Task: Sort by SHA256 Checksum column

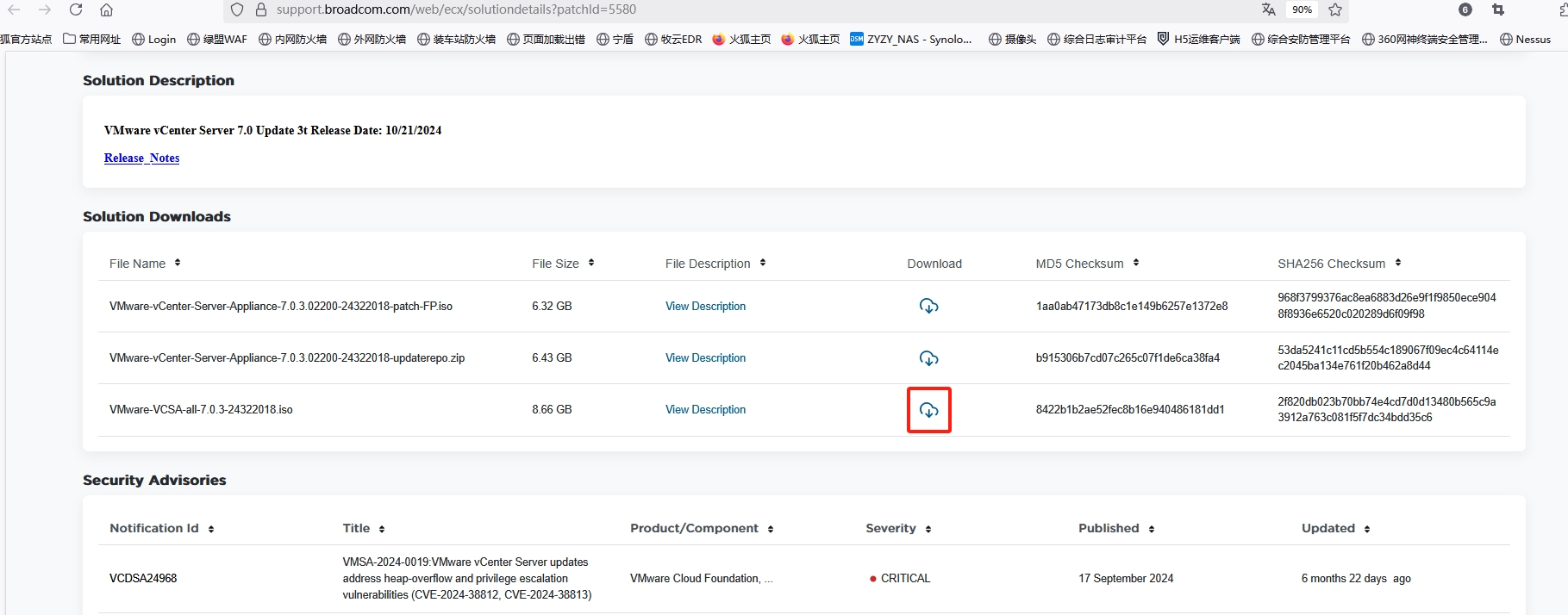Action: click(1398, 263)
